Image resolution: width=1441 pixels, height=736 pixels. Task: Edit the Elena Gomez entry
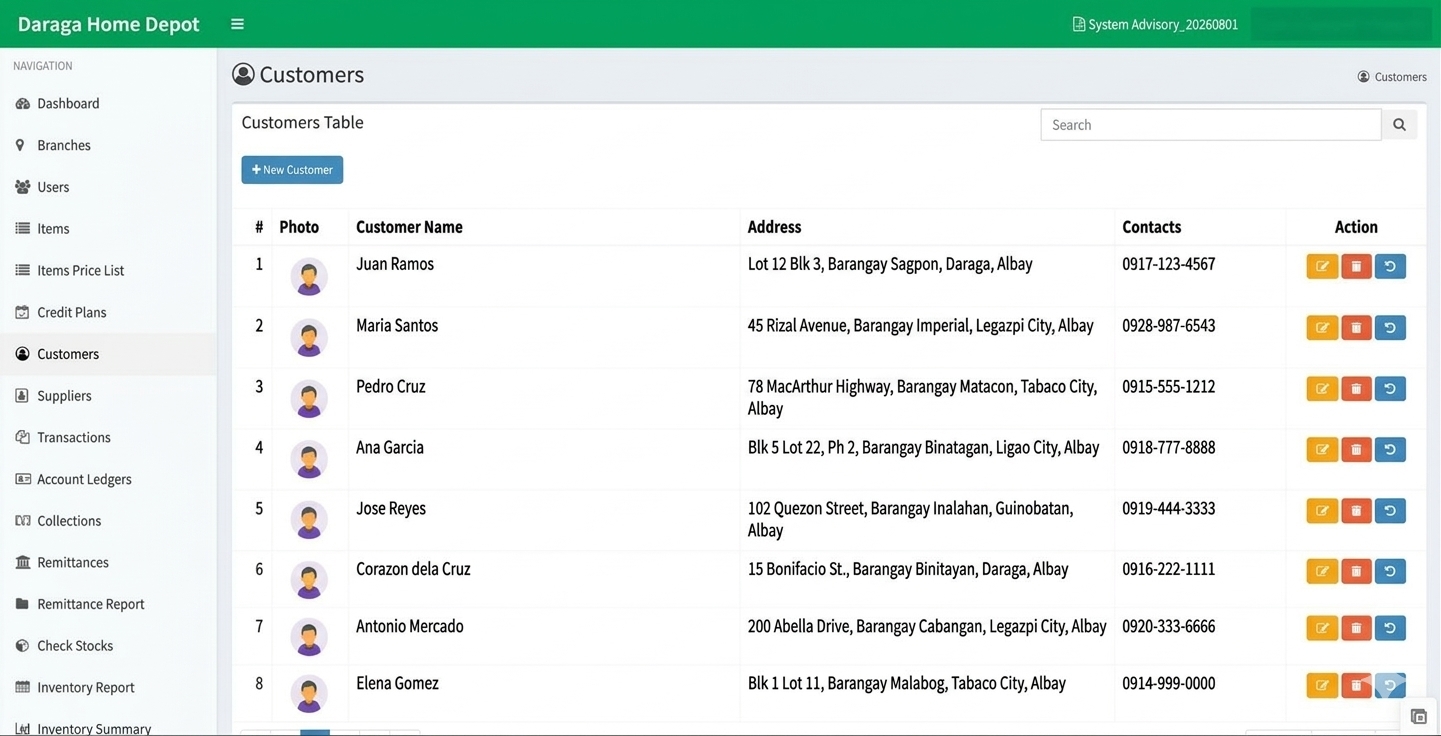coord(1322,685)
